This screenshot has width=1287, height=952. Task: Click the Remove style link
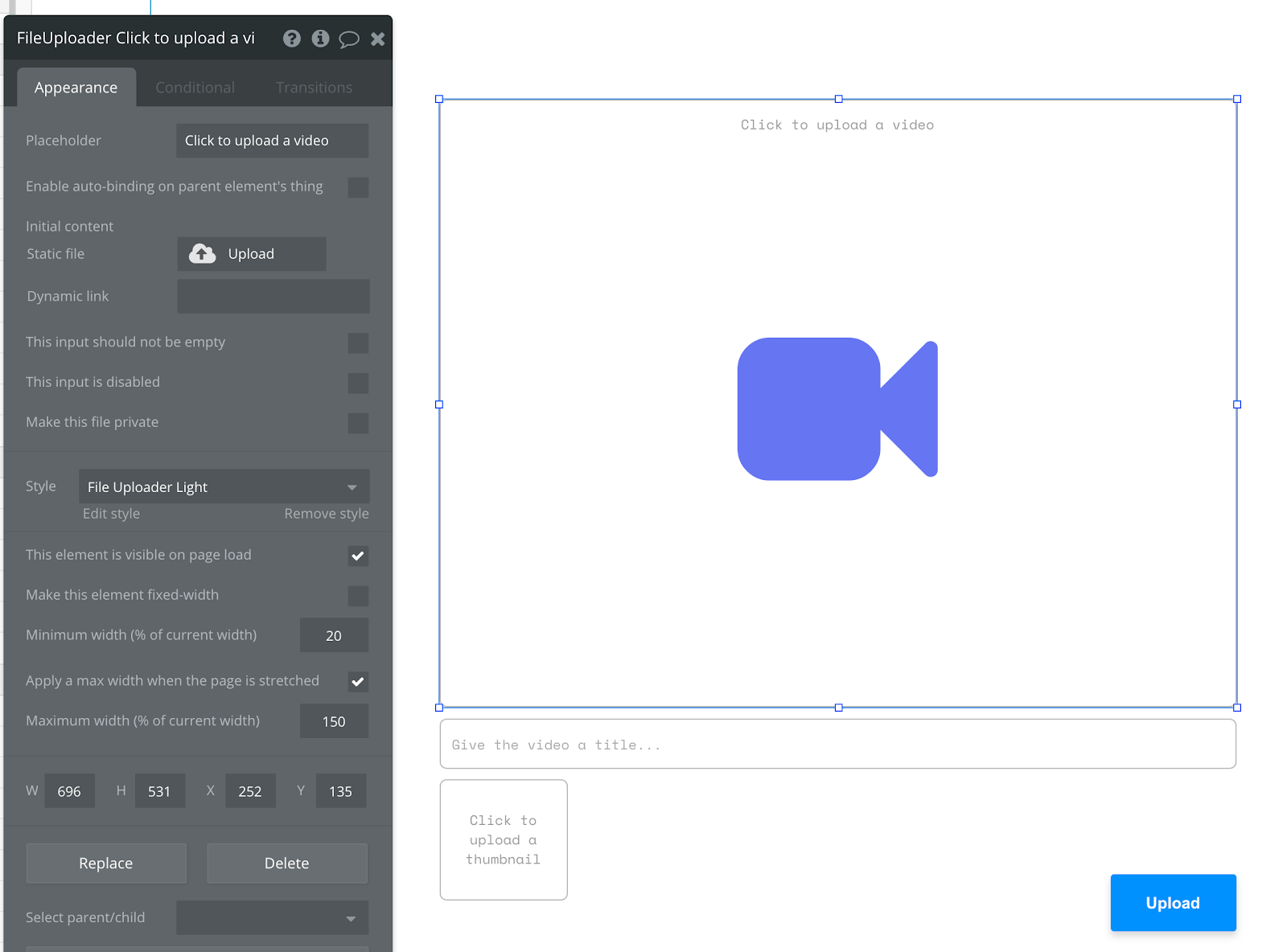(326, 513)
